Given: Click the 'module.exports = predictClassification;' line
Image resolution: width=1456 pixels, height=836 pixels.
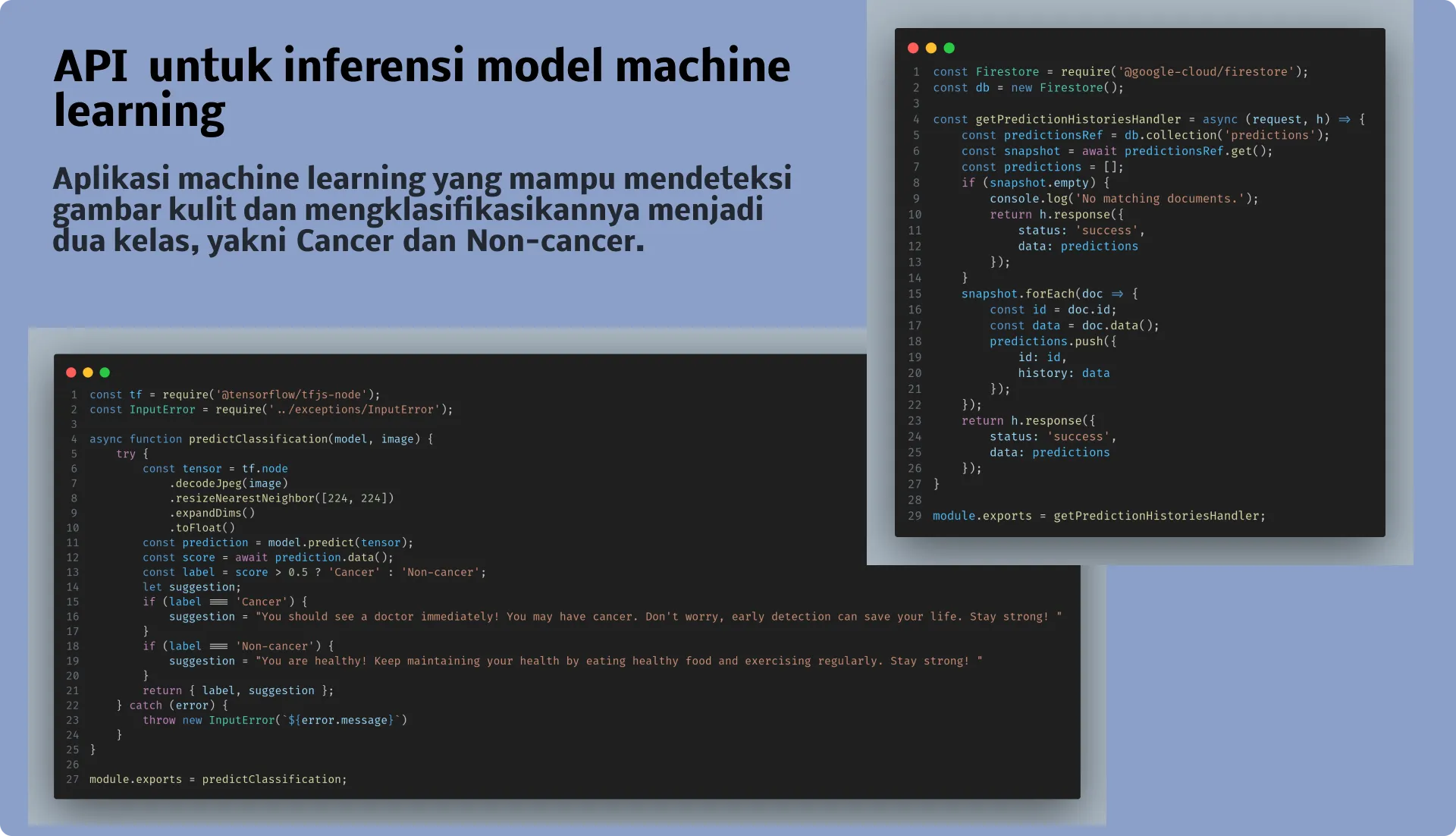Looking at the screenshot, I should [x=218, y=779].
